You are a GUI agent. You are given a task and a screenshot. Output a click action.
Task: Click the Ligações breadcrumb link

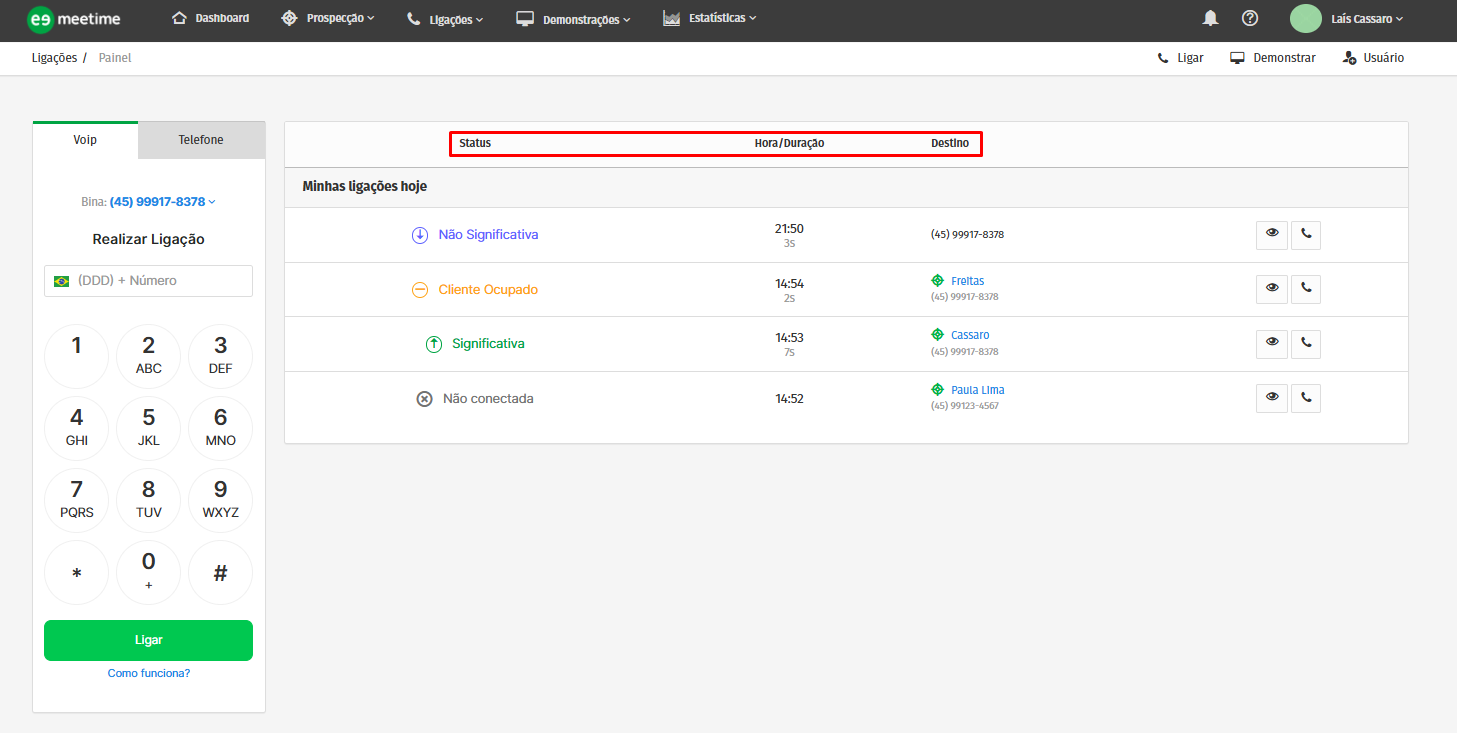pos(54,58)
